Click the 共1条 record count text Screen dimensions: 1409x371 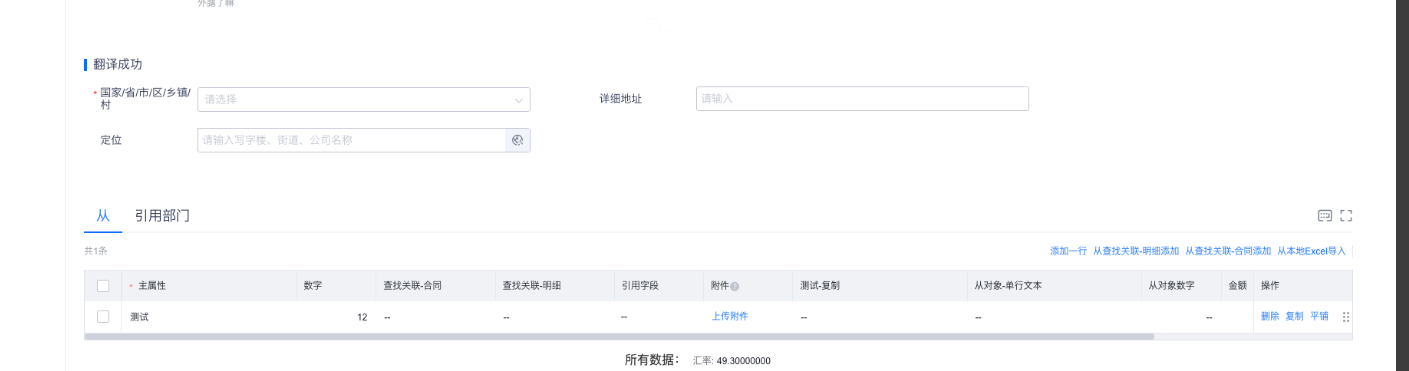click(x=95, y=251)
